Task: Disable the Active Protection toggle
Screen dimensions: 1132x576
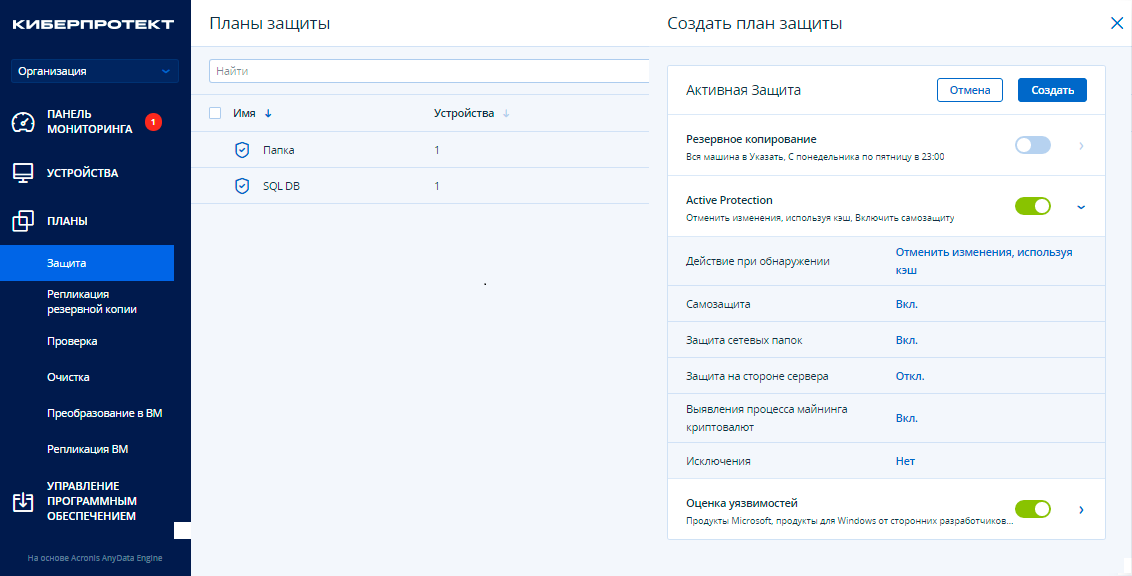Action: 1033,206
